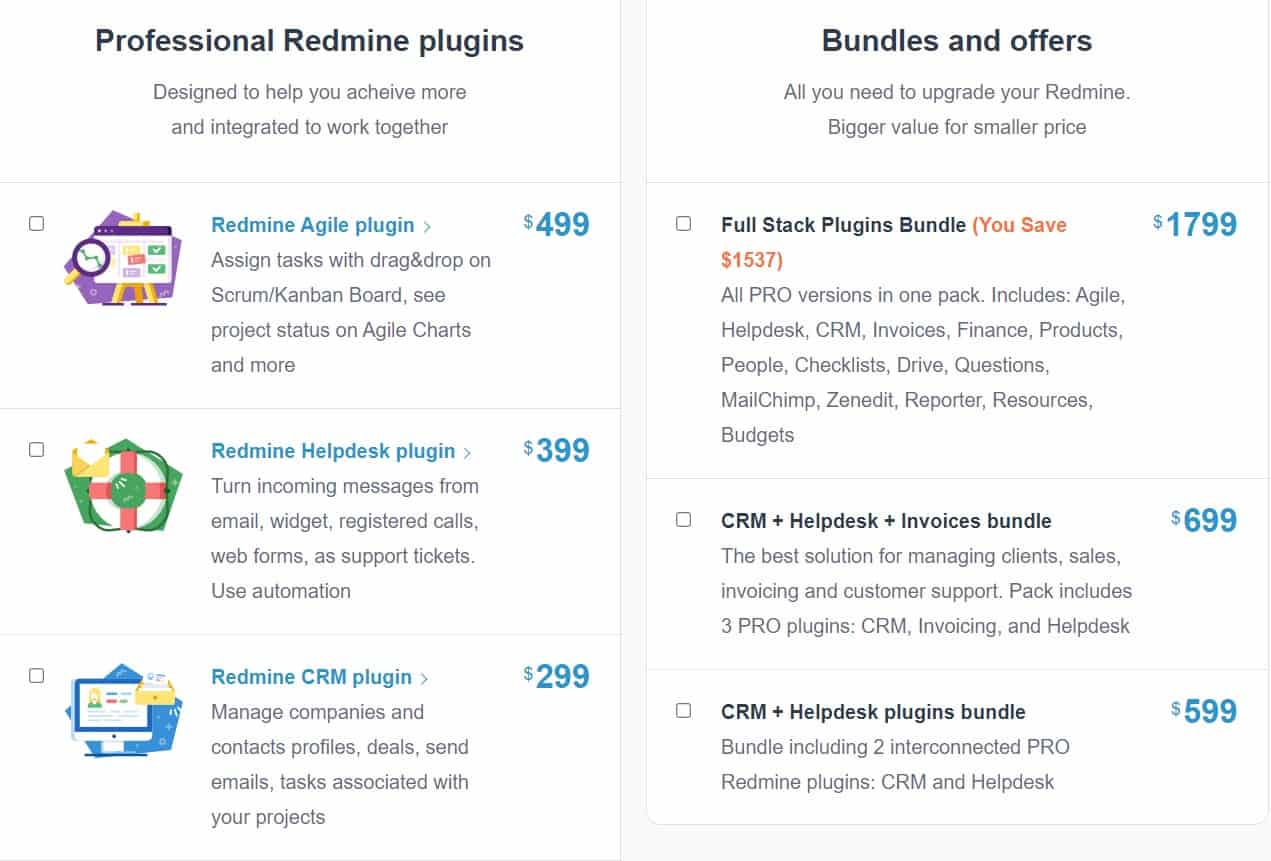Tick the CRM + Helpdesk plugins bundle checkbox
The width and height of the screenshot is (1271, 861).
click(x=684, y=710)
